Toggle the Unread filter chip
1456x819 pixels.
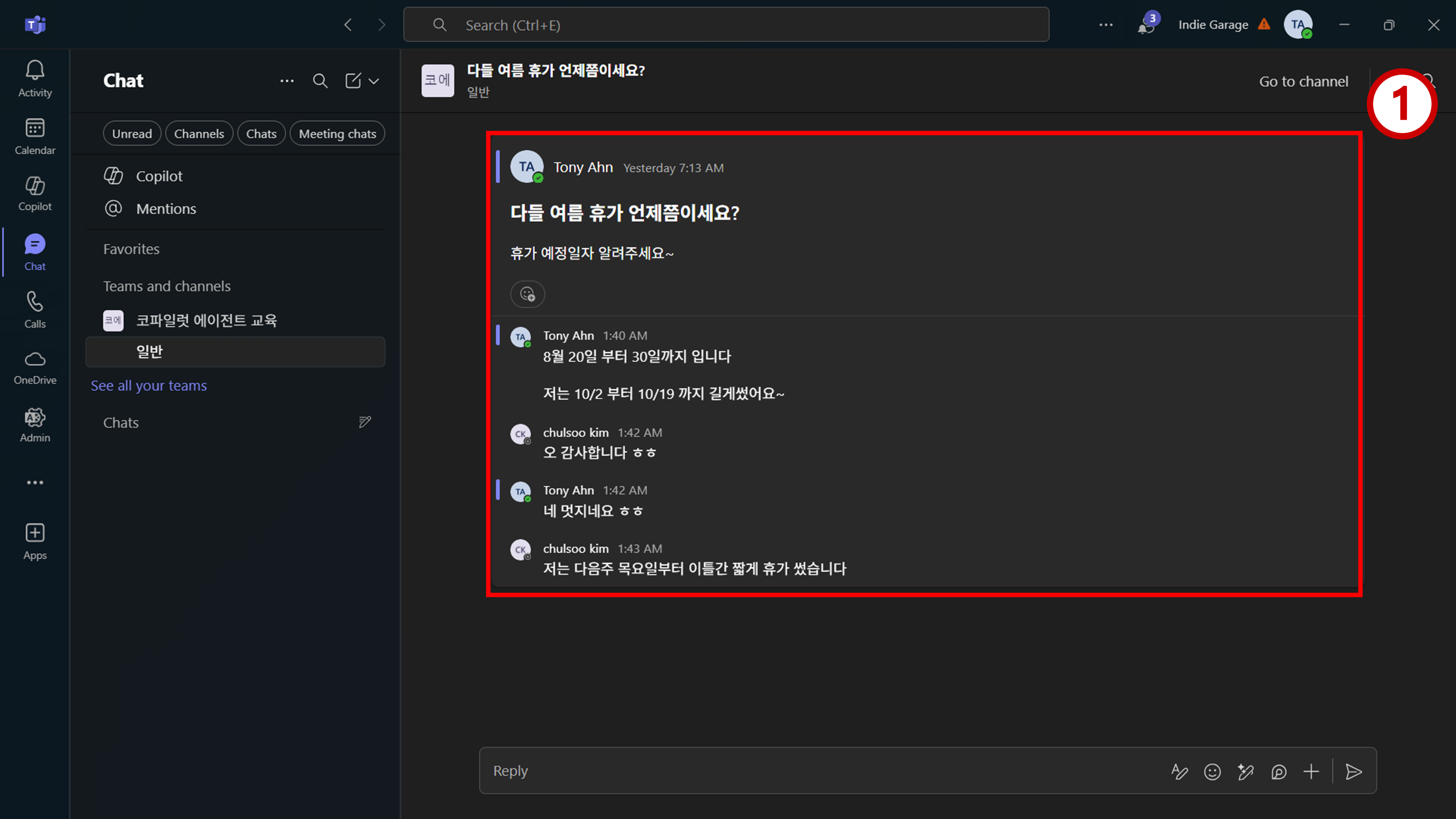point(132,133)
